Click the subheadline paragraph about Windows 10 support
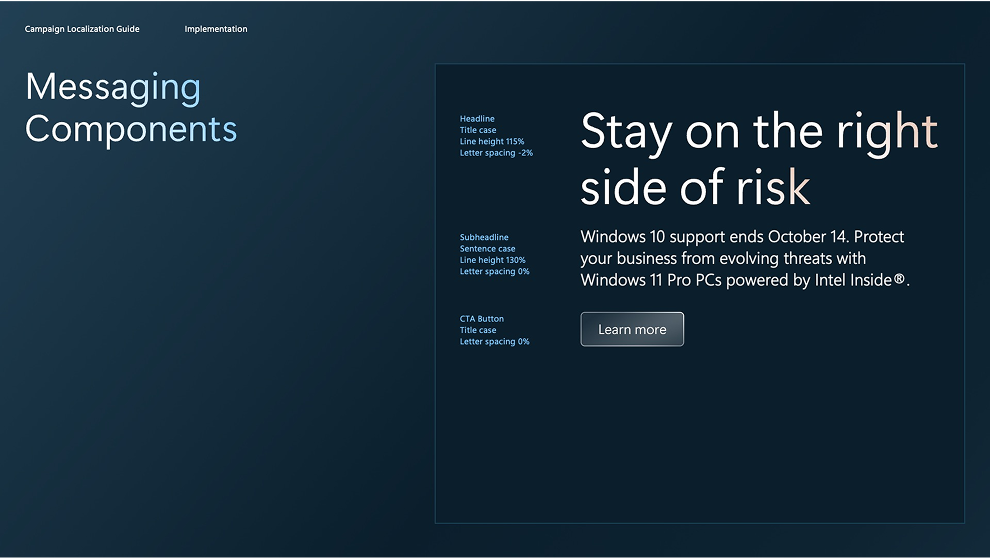990x558 pixels. (x=745, y=258)
